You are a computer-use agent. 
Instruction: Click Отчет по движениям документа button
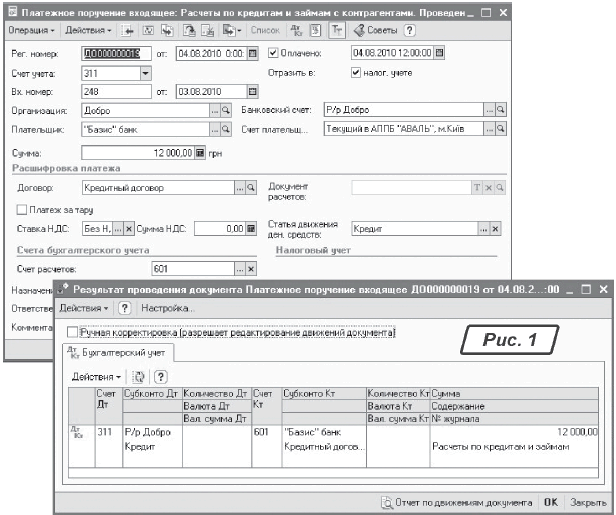coord(460,502)
